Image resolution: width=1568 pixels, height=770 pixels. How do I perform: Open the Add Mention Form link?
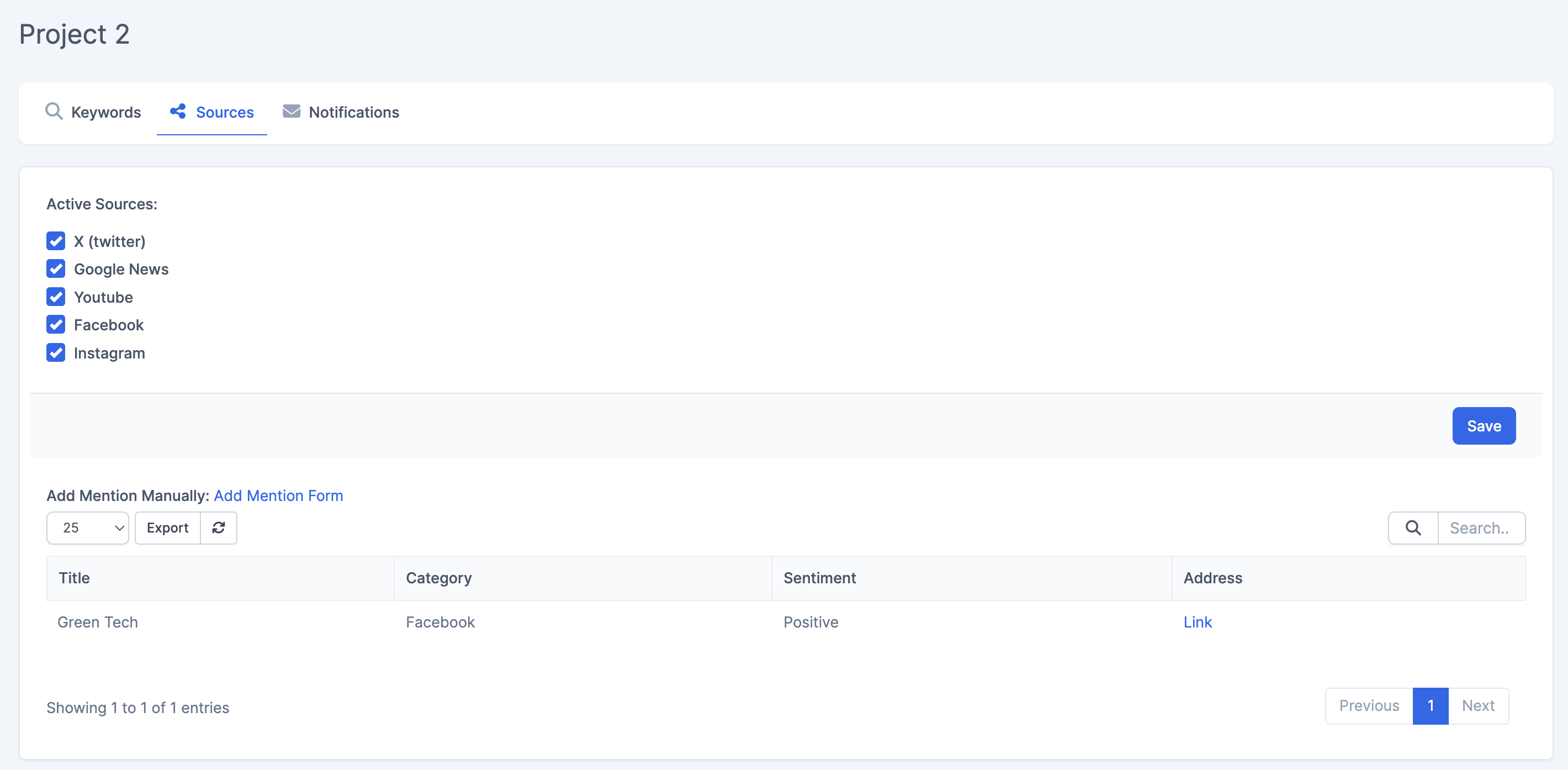(278, 495)
